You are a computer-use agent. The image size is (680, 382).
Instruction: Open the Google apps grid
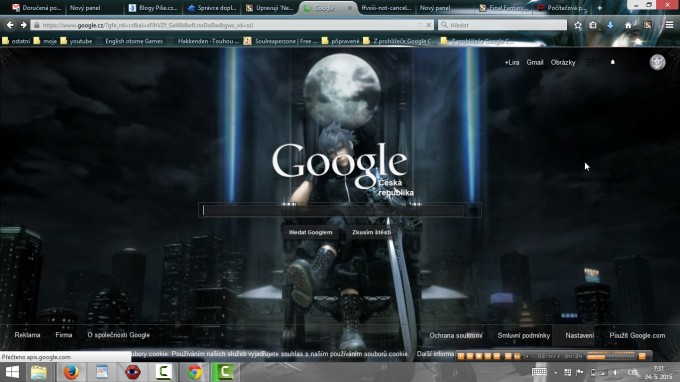pos(590,62)
